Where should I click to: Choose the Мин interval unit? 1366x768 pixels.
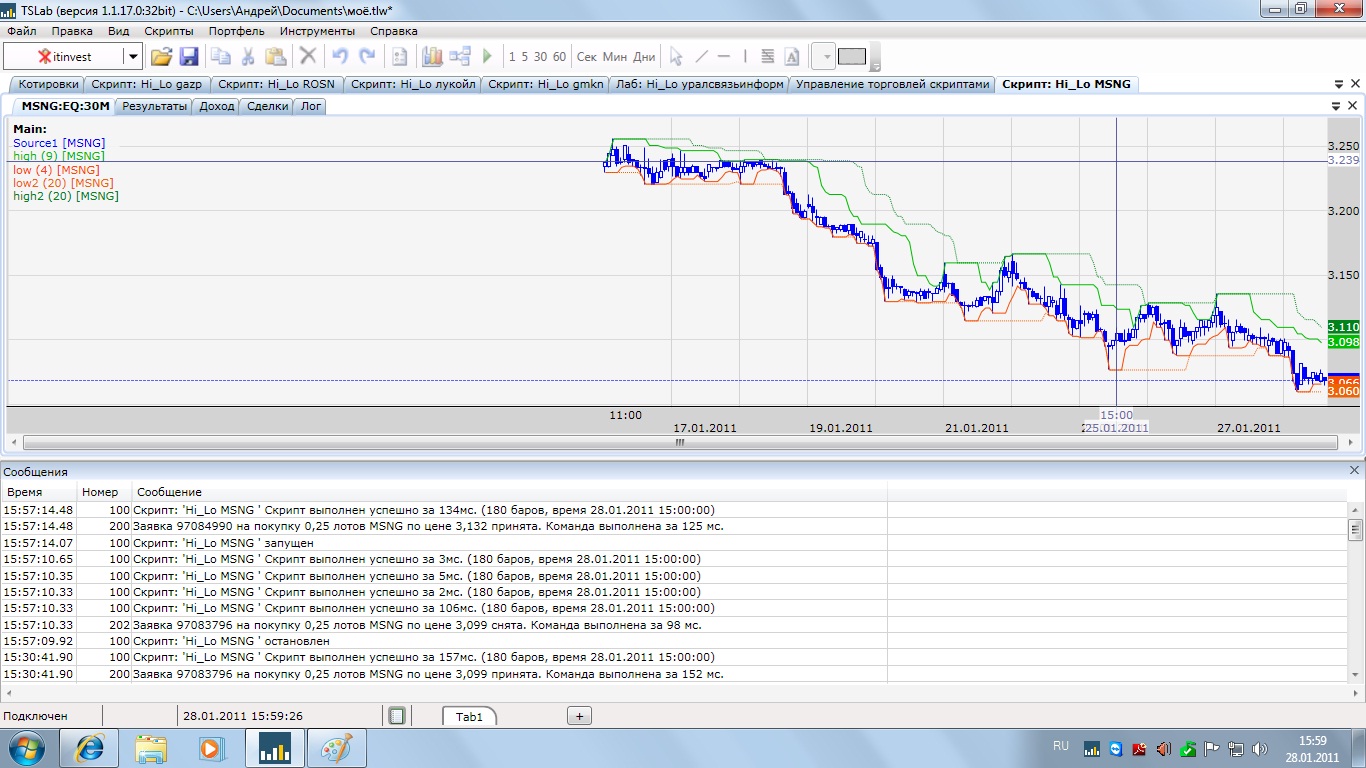click(615, 57)
